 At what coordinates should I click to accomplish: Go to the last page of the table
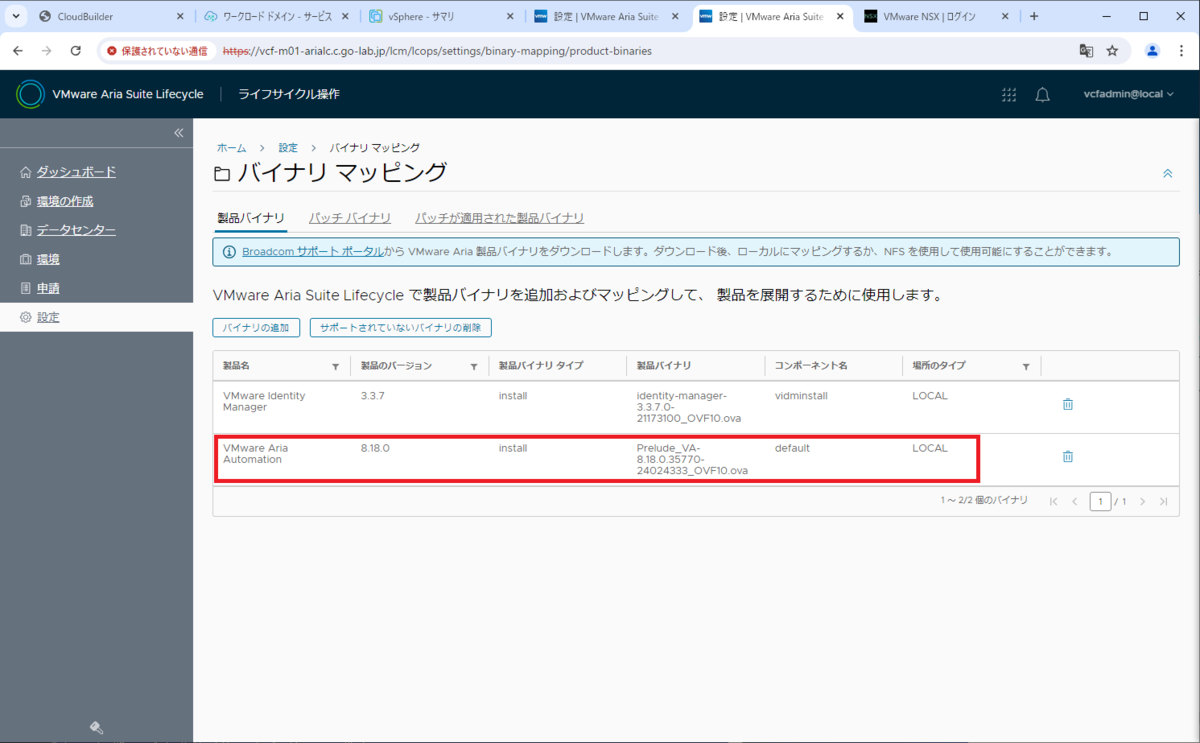[x=1163, y=501]
